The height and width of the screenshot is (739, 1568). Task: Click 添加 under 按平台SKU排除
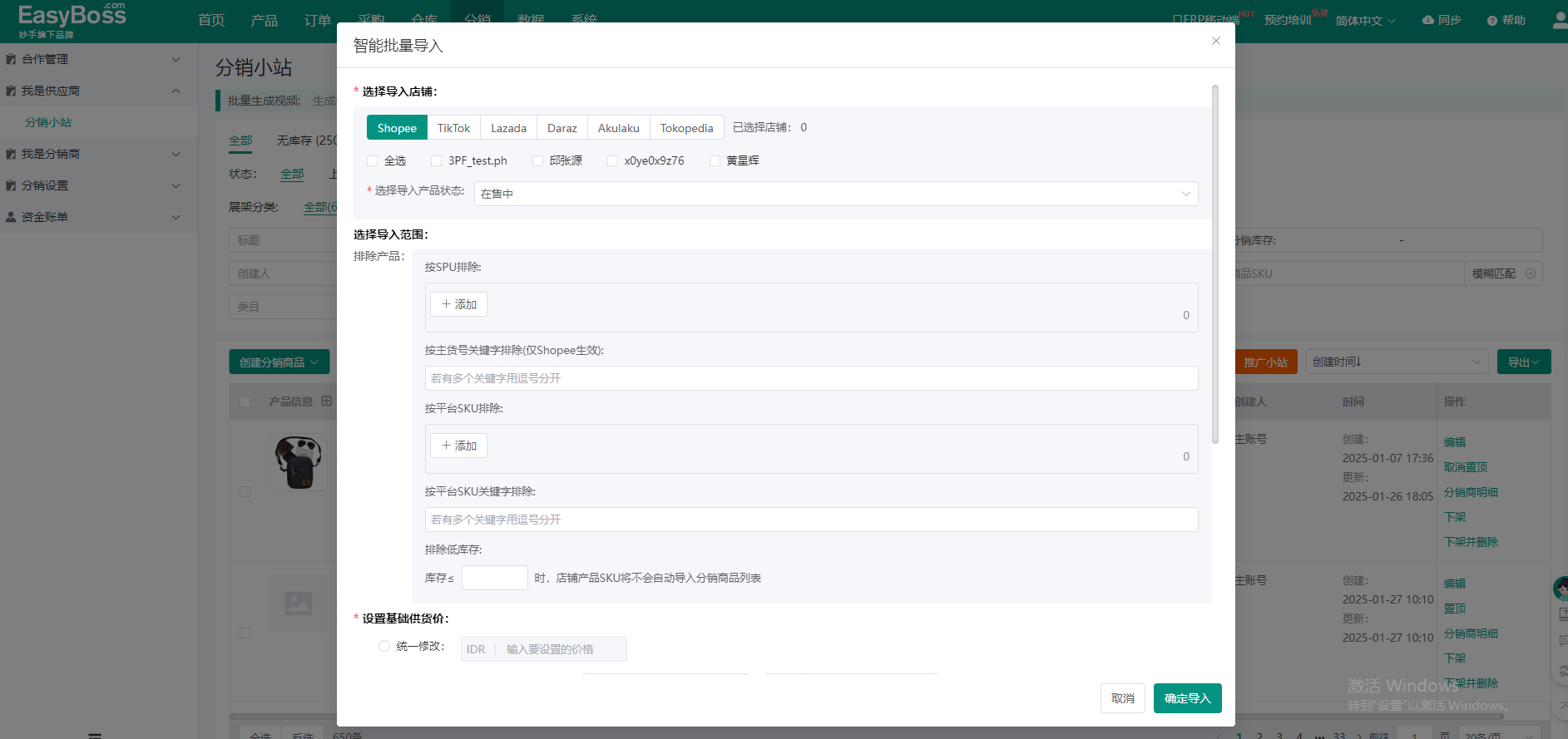pyautogui.click(x=458, y=446)
